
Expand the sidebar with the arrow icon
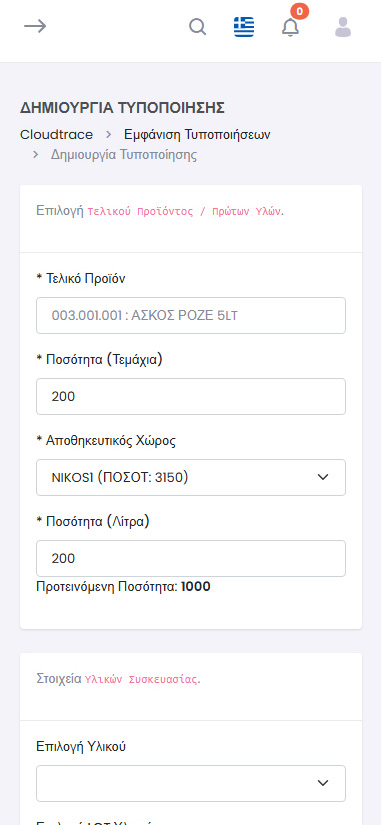pos(35,26)
